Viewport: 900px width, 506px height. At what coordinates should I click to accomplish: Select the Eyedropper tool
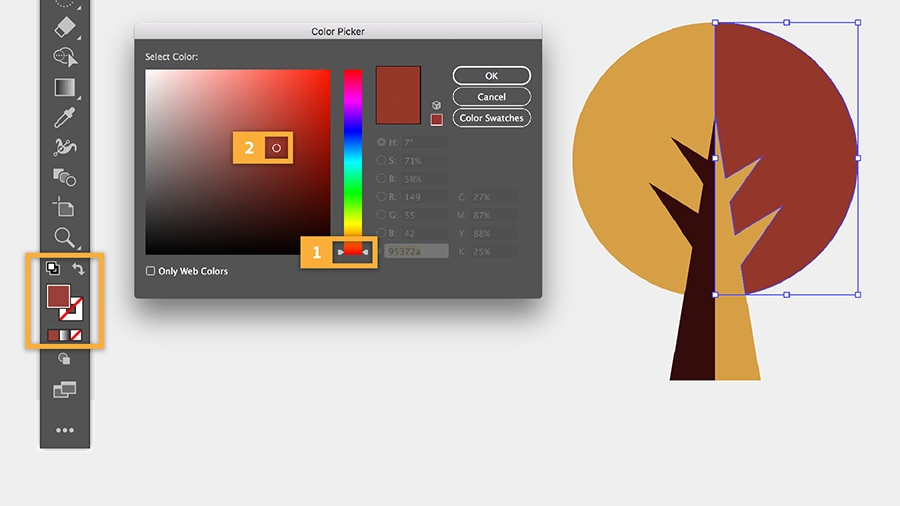[x=64, y=117]
